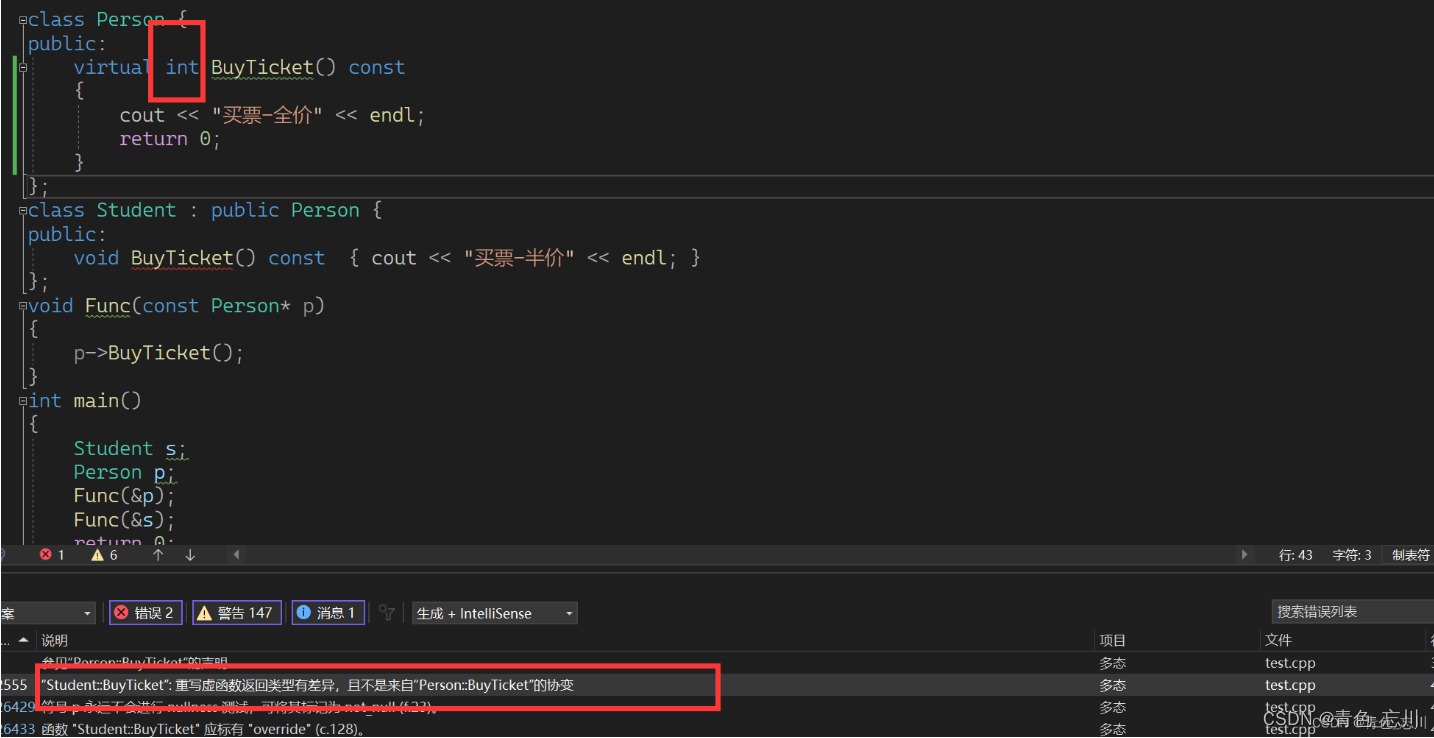This screenshot has width=1434, height=738.
Task: Go to the next issue with the down arrow
Action: click(x=190, y=554)
